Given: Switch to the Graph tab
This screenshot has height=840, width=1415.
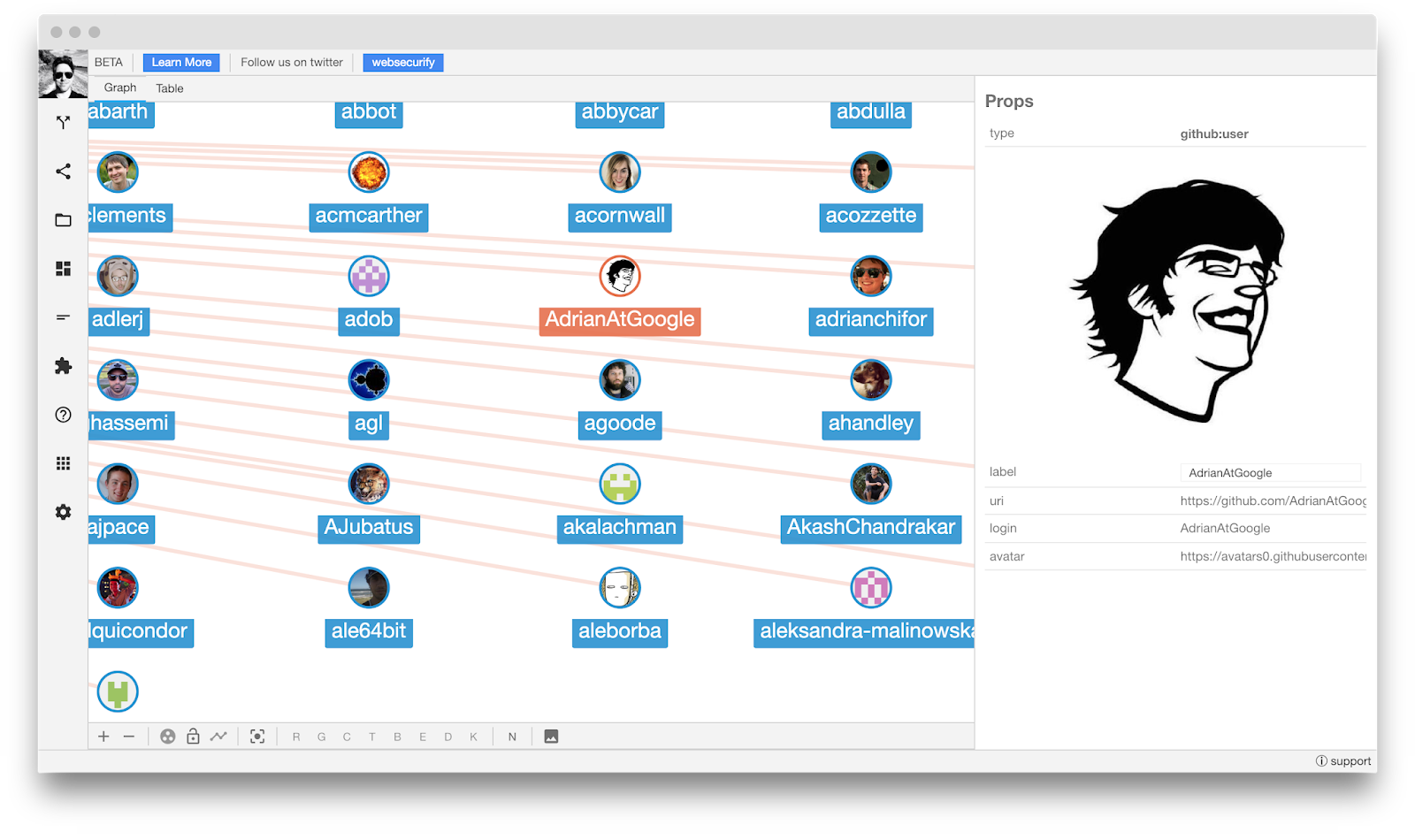Looking at the screenshot, I should click(x=119, y=88).
